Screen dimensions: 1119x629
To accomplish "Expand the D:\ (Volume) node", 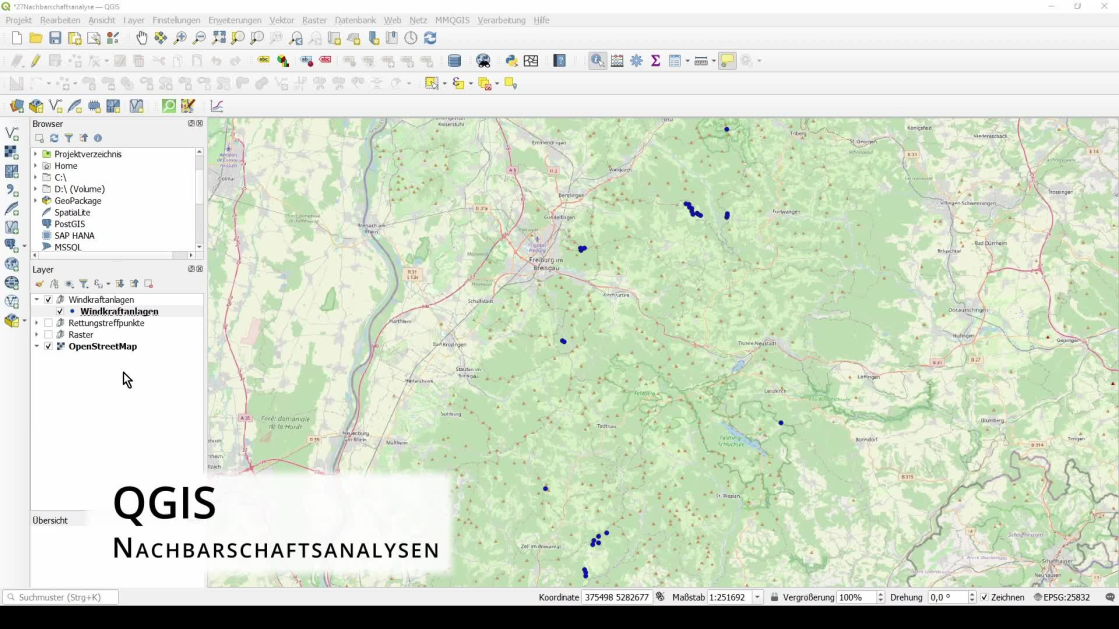I will point(36,189).
